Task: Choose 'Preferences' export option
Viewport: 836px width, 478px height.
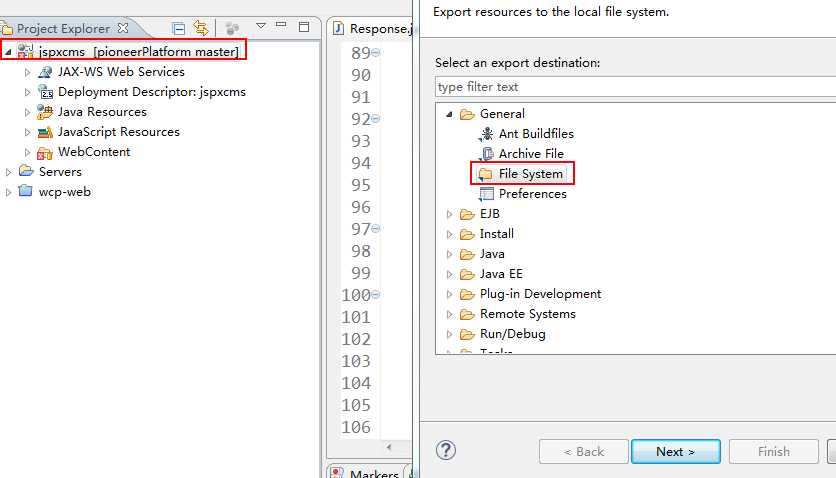Action: [533, 193]
